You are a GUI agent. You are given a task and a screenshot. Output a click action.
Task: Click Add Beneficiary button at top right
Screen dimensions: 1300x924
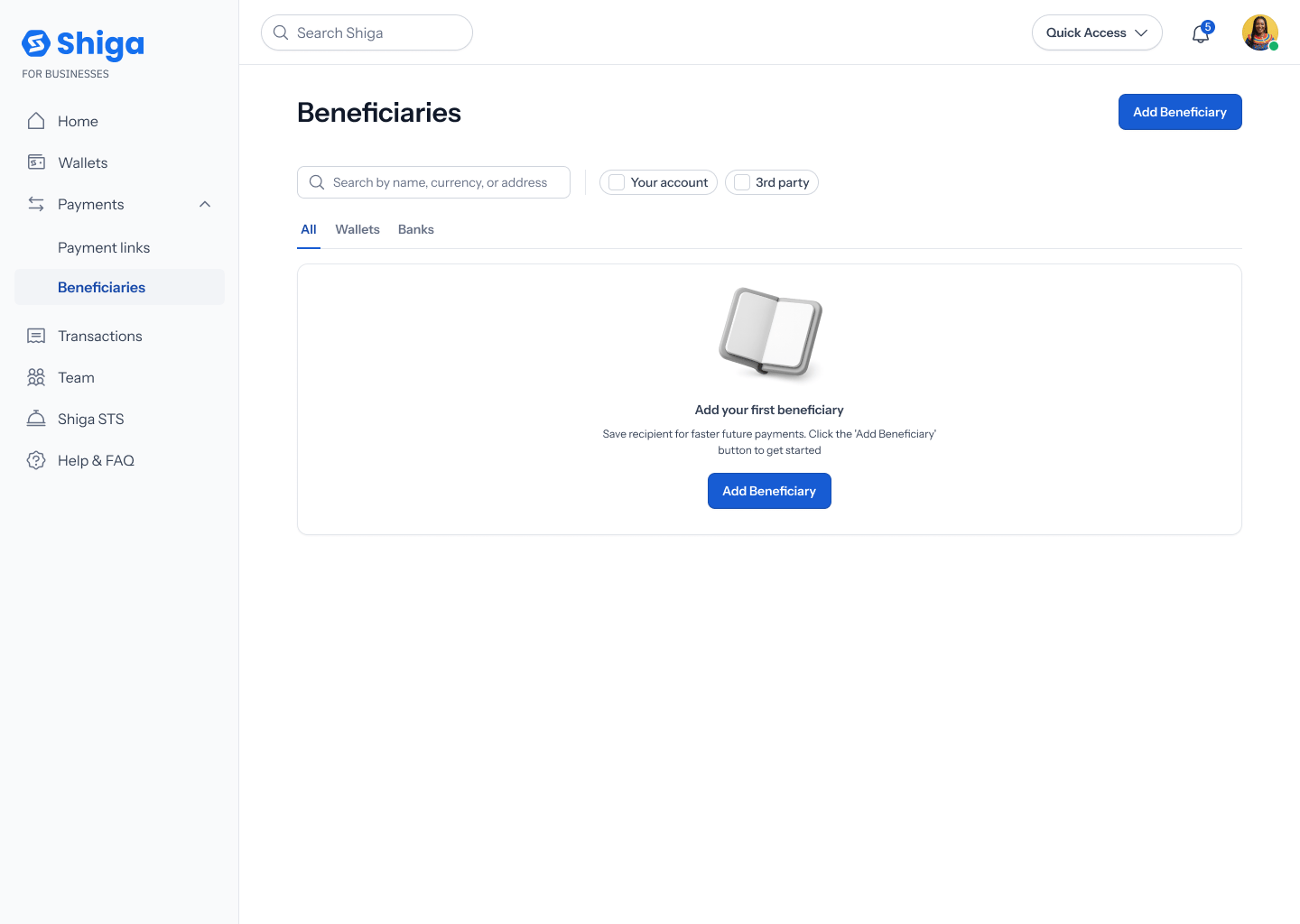[x=1180, y=112]
